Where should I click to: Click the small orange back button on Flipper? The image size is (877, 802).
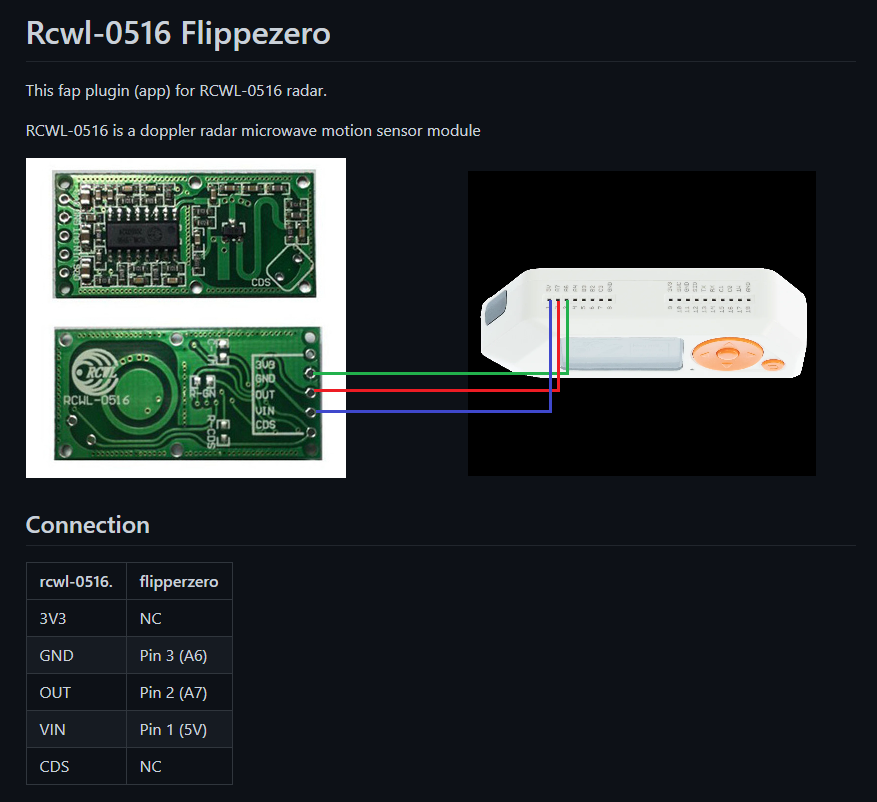(774, 365)
